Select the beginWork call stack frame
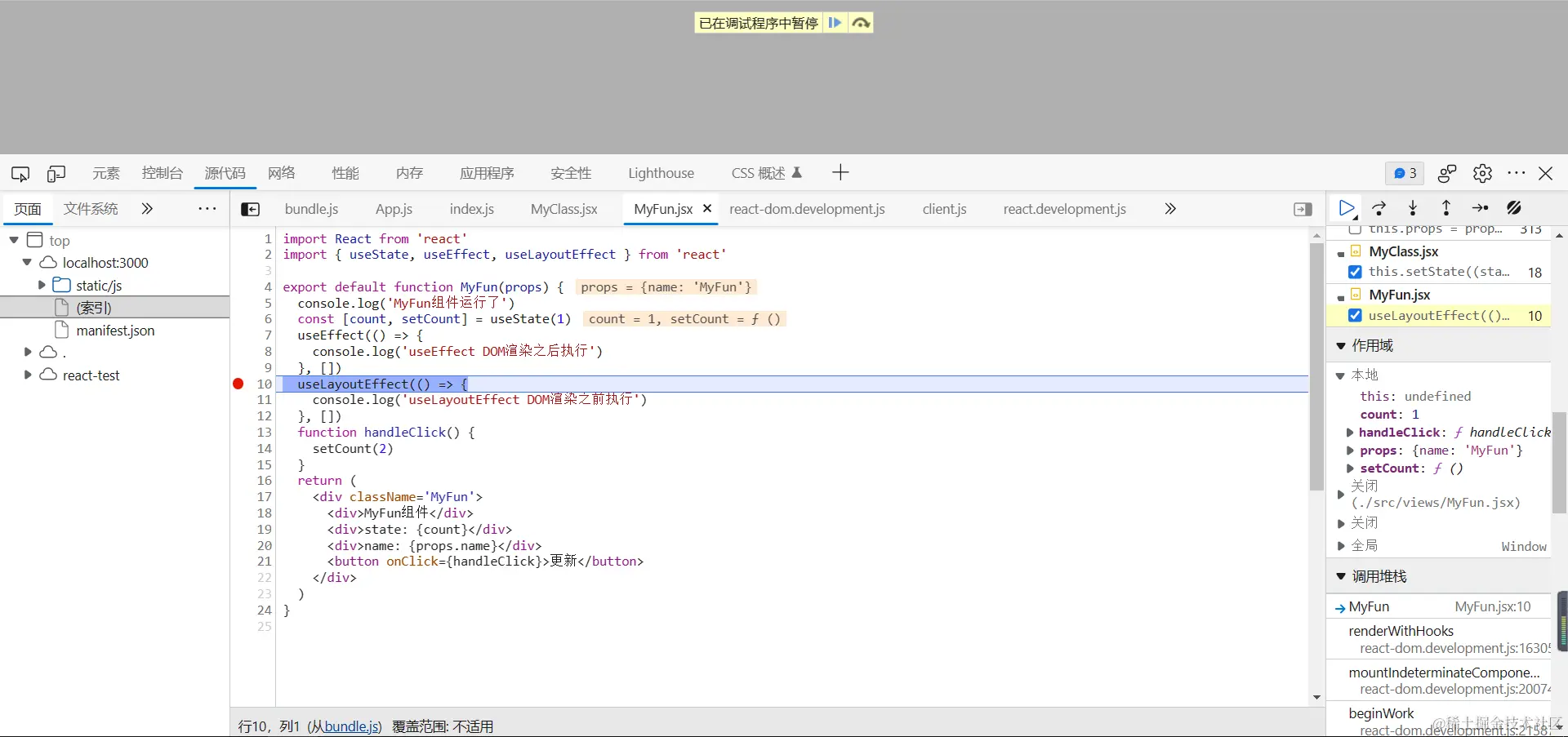The width and height of the screenshot is (1568, 737). pos(1438,721)
